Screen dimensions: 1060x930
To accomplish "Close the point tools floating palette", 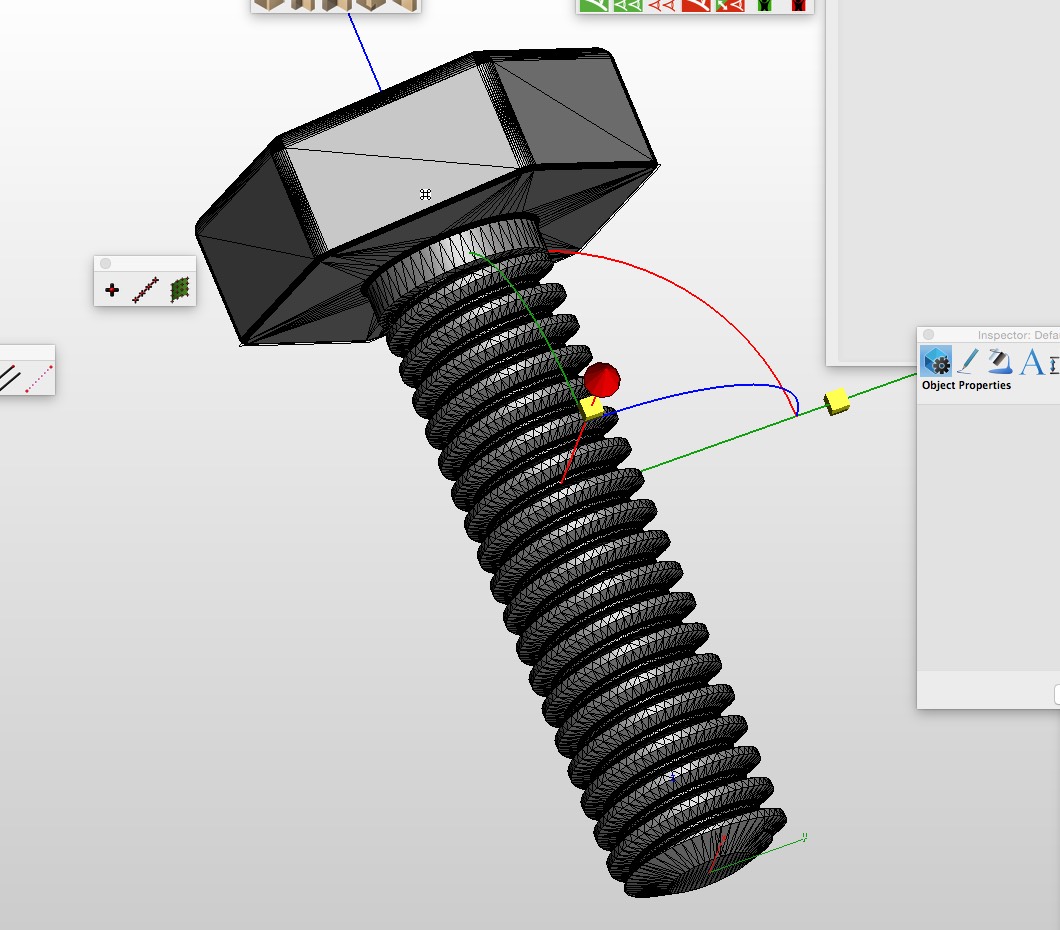I will coord(106,264).
